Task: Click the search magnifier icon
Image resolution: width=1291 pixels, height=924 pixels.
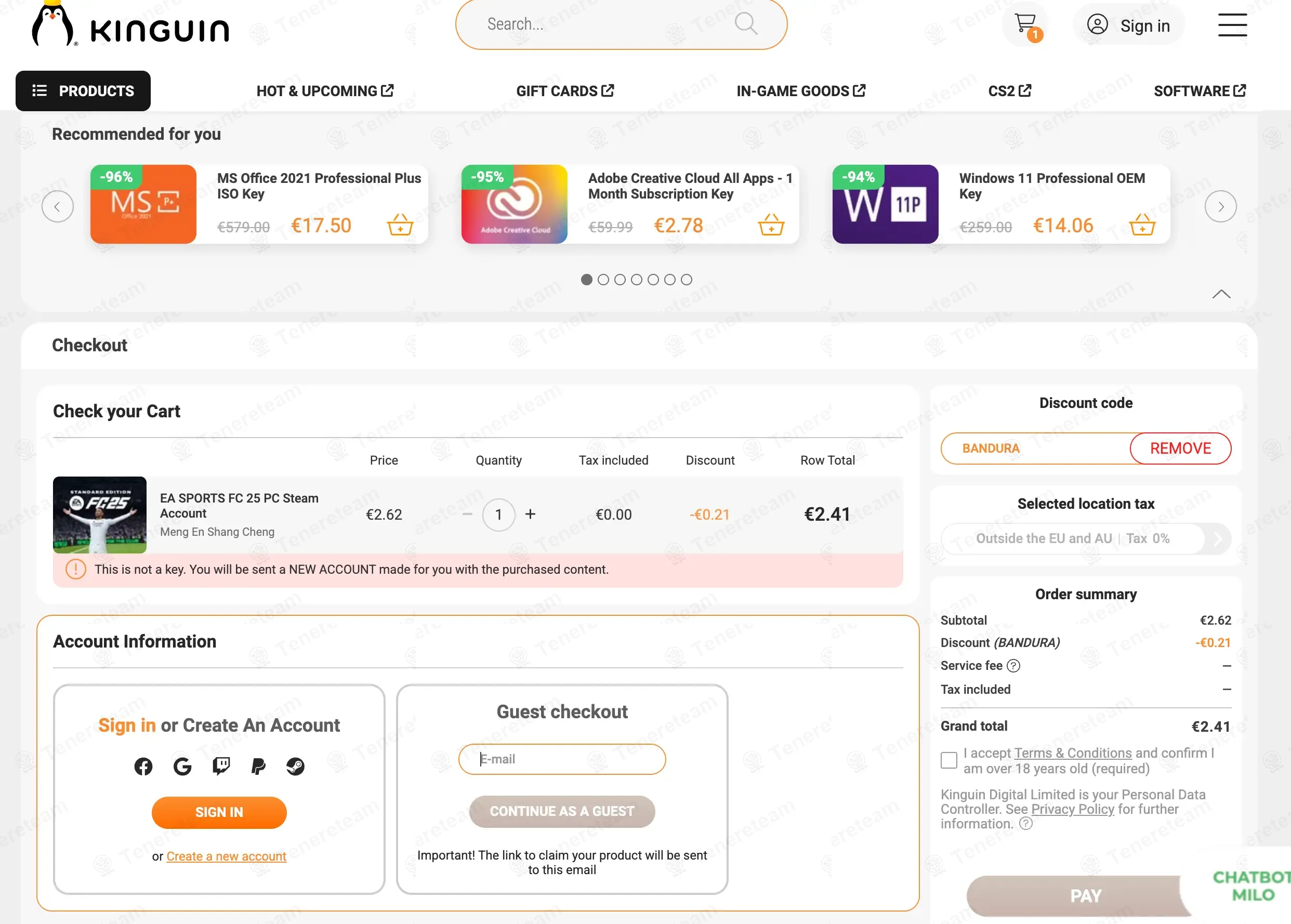Action: coord(745,24)
